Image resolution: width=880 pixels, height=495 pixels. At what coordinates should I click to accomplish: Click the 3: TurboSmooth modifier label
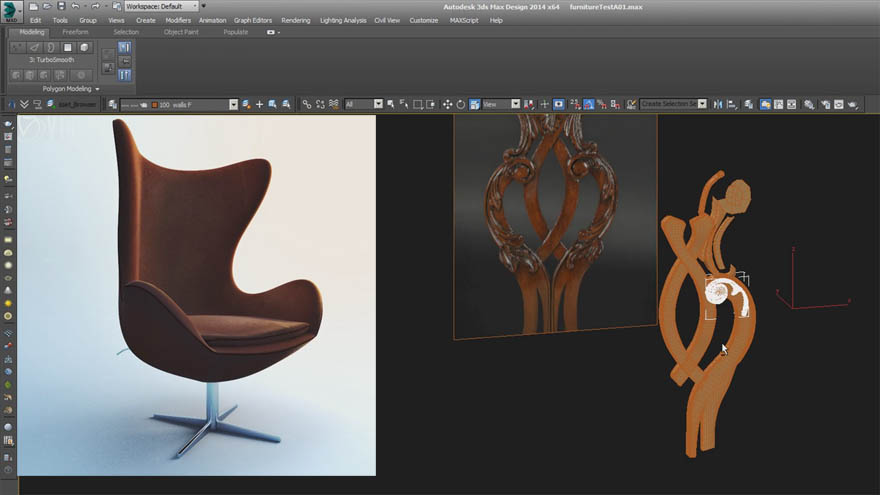tap(52, 59)
